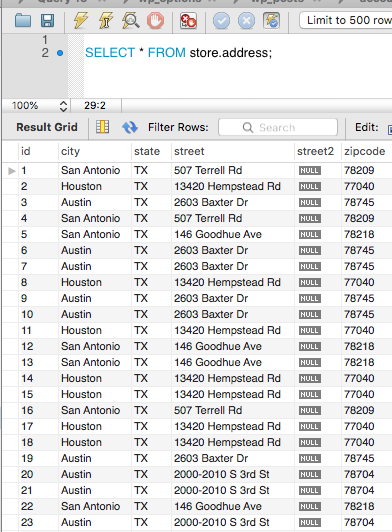The image size is (392, 532).
Task: Select zipcode 78704 in row 23
Action: coord(367,522)
